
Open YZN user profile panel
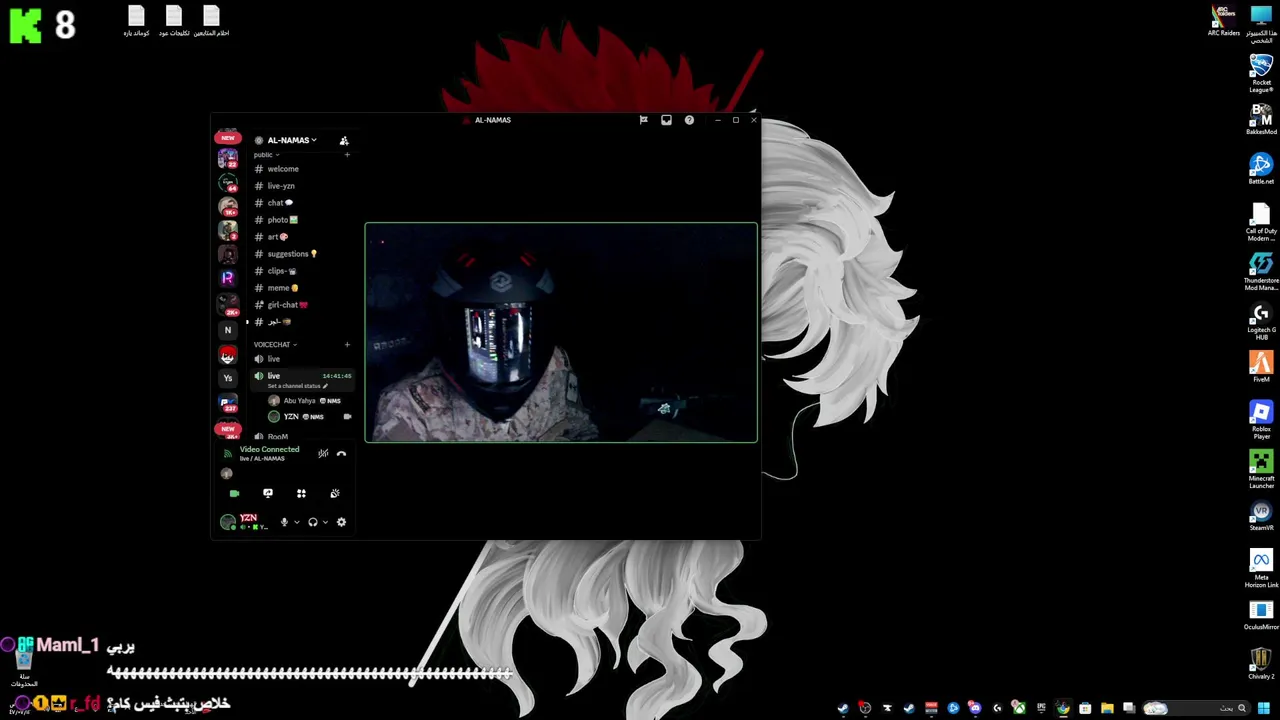click(245, 522)
